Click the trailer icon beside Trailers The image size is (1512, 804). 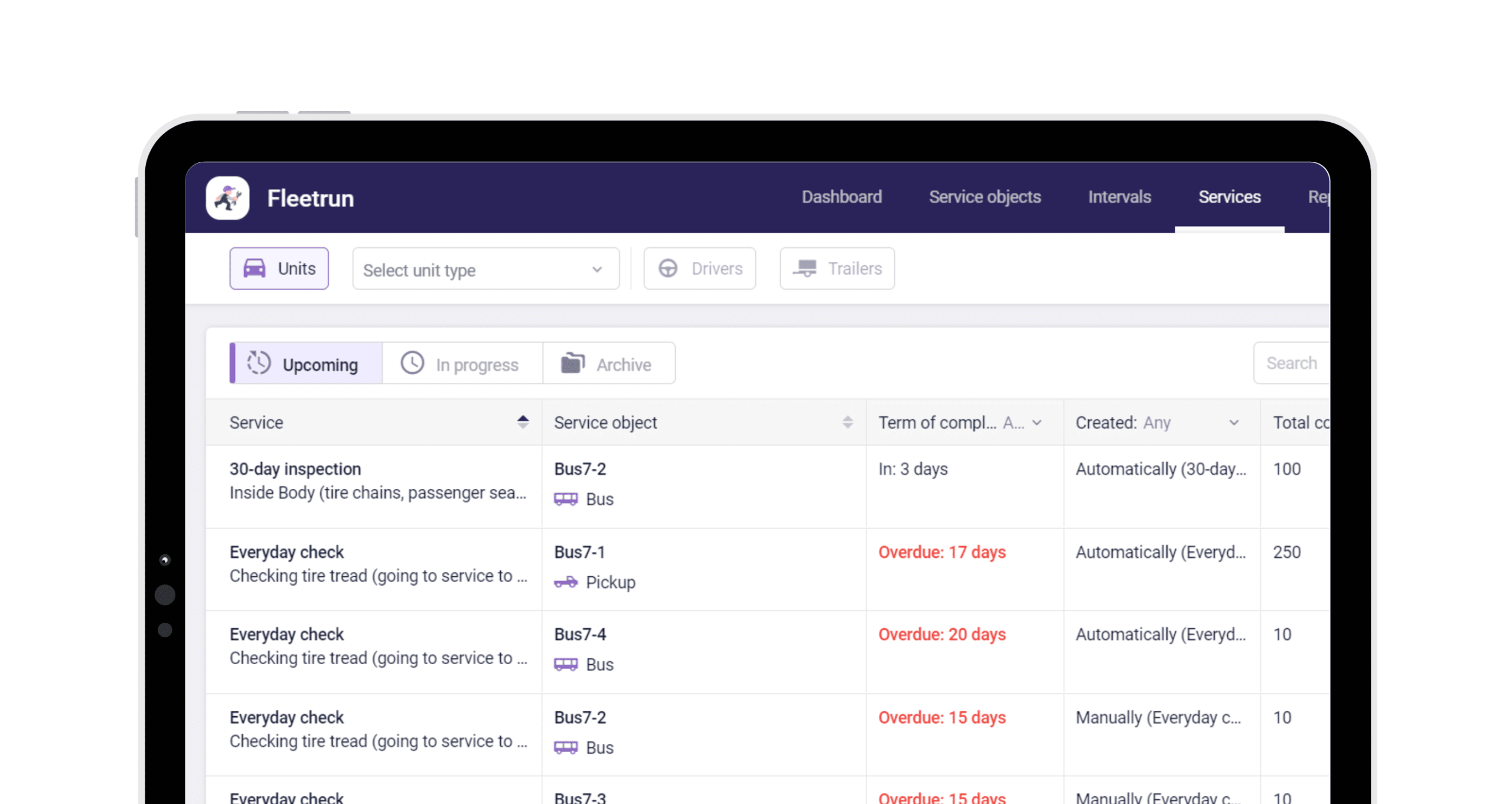tap(804, 269)
